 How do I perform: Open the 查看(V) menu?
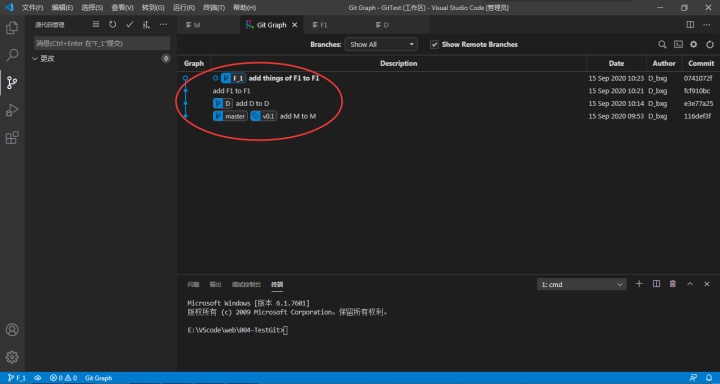point(122,8)
